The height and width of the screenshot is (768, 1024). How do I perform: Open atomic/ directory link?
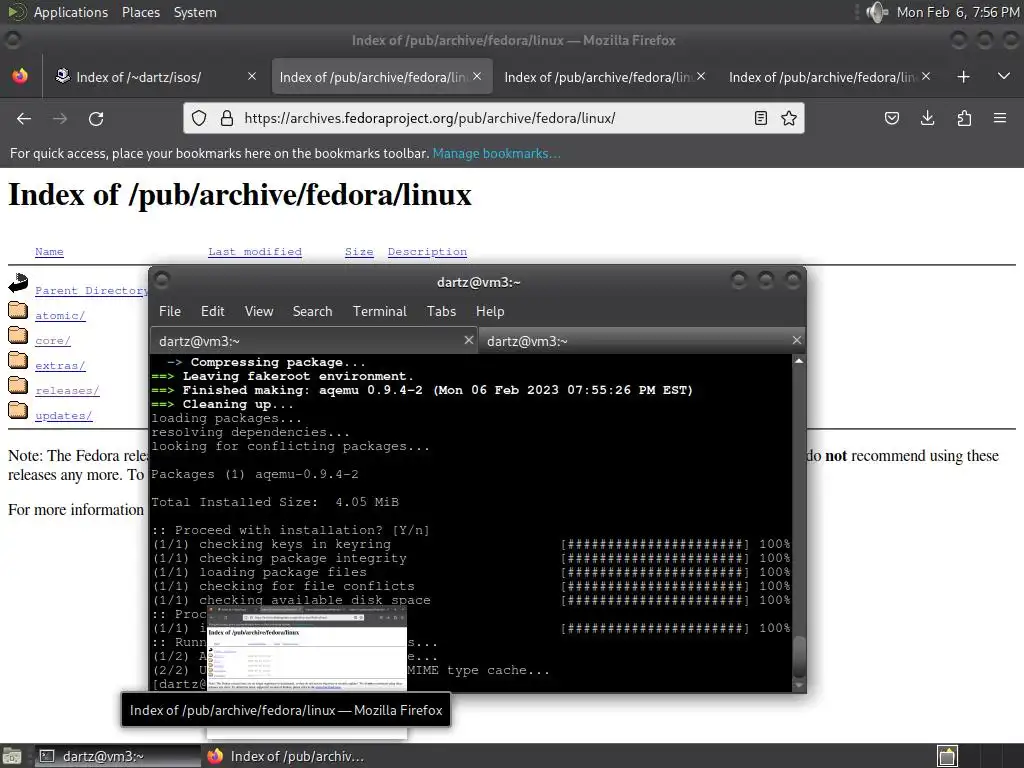pyautogui.click(x=60, y=315)
